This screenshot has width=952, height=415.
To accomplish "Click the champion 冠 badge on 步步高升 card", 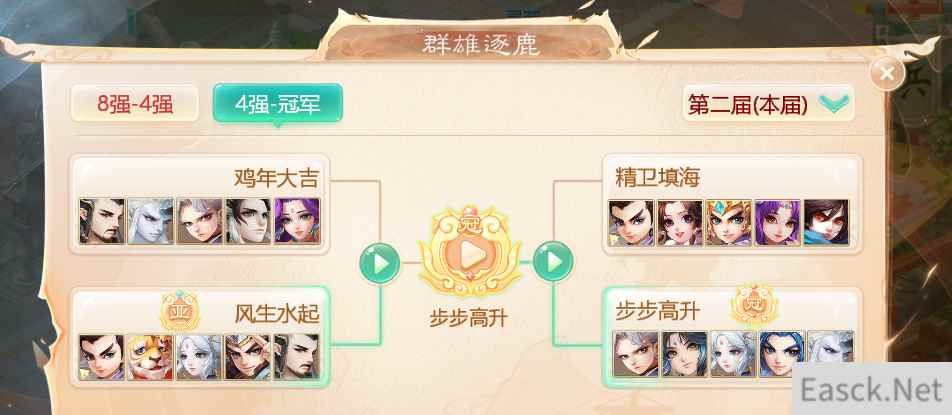I will (x=753, y=304).
